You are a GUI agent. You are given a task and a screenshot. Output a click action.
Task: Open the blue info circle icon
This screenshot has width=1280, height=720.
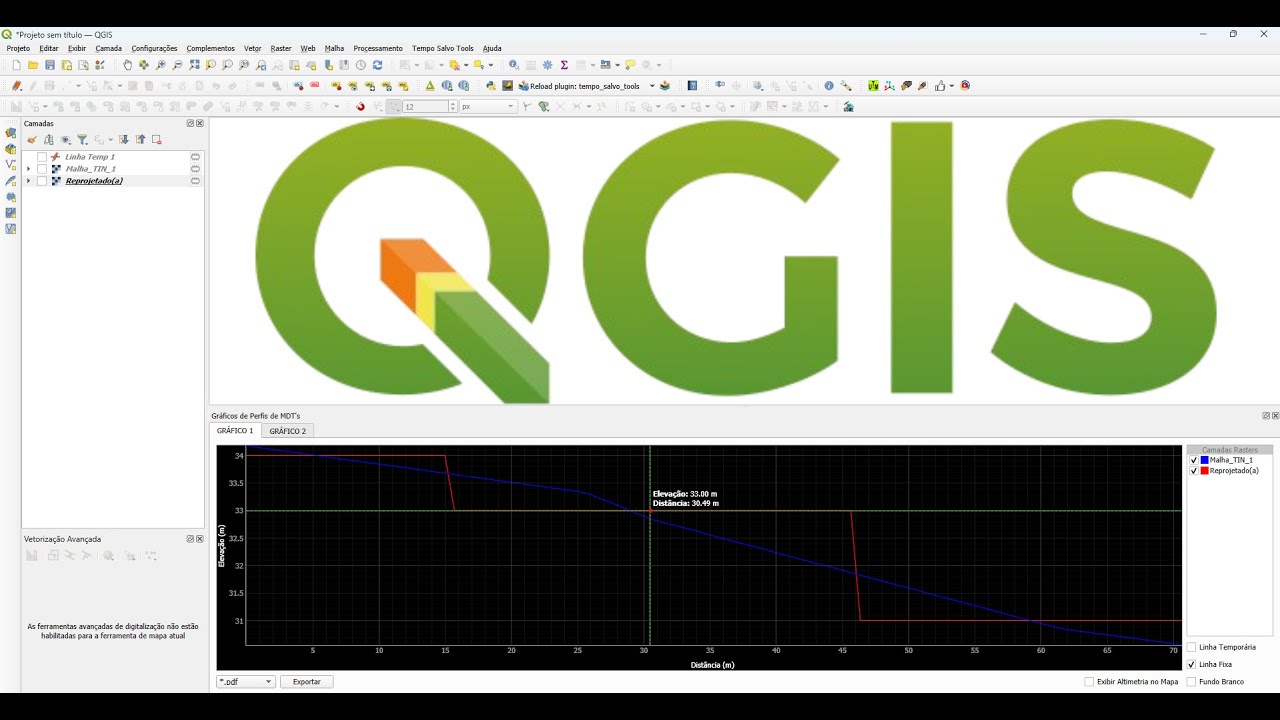point(828,86)
